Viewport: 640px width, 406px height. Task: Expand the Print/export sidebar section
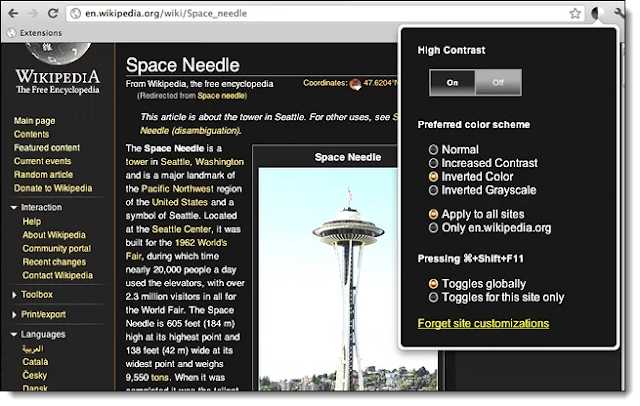[x=14, y=315]
